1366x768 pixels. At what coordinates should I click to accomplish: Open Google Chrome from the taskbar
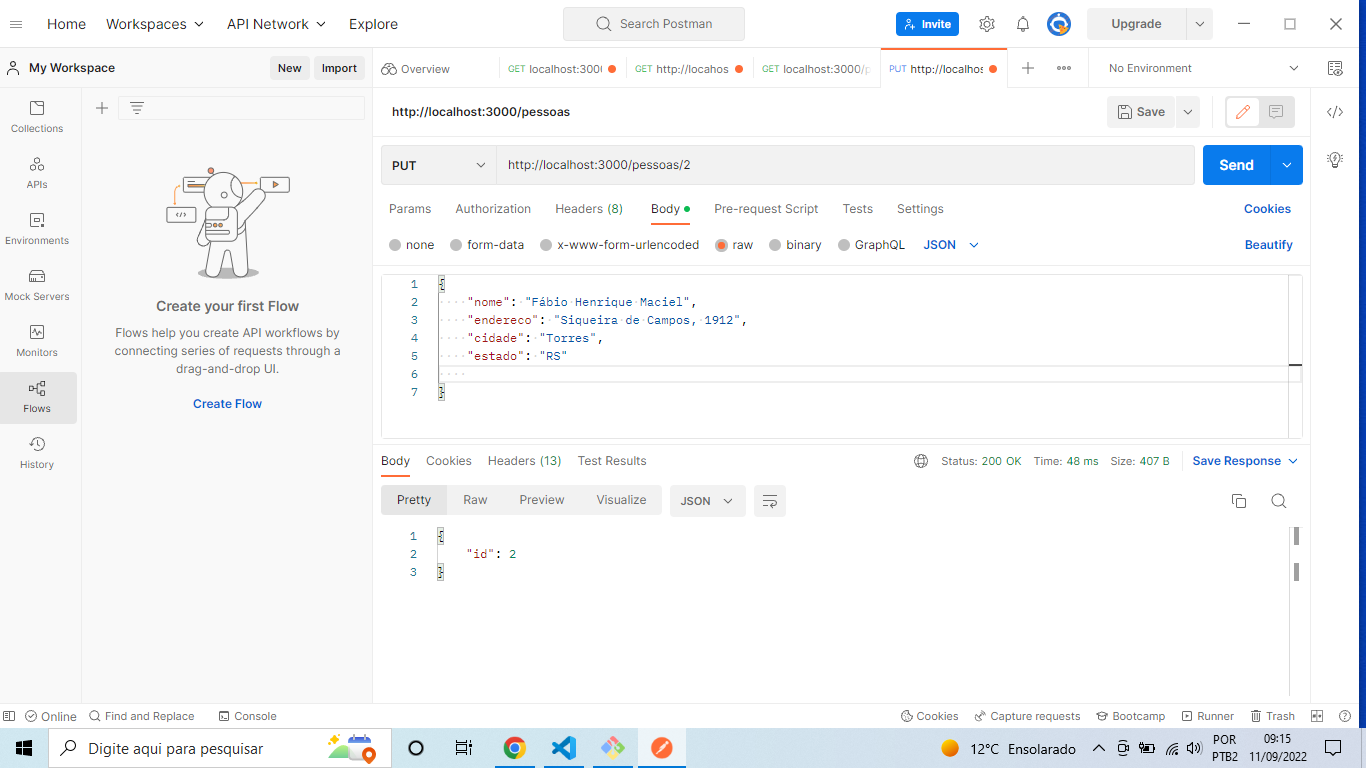click(x=515, y=748)
